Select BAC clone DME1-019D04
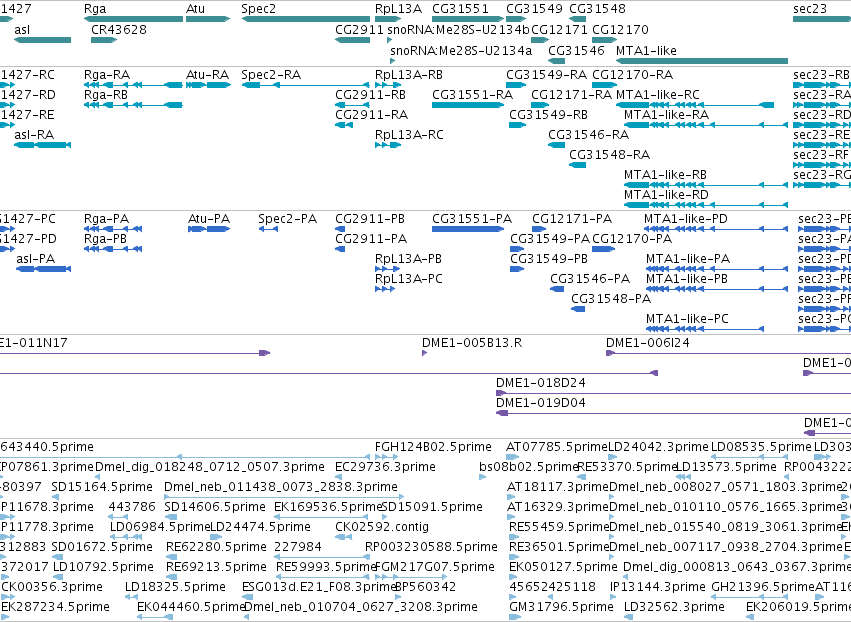 pyautogui.click(x=674, y=414)
